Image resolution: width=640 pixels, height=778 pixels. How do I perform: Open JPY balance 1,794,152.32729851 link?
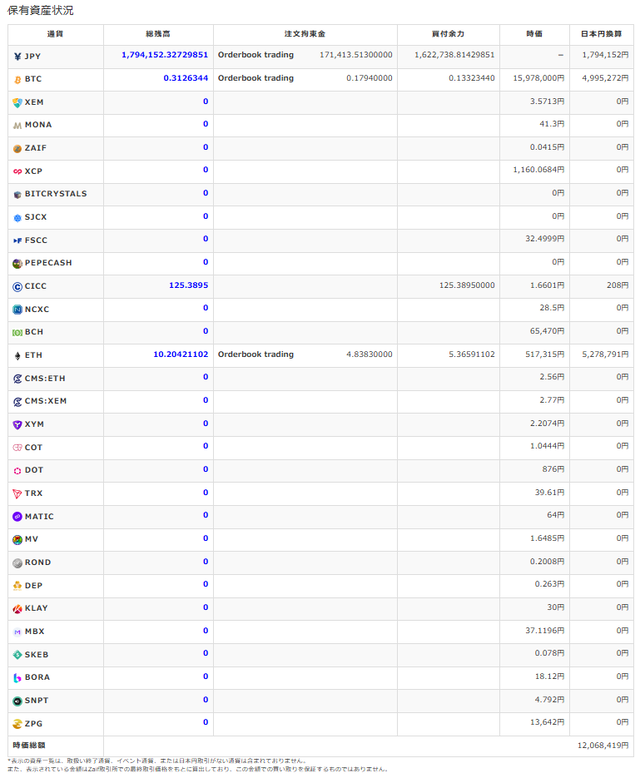click(165, 55)
